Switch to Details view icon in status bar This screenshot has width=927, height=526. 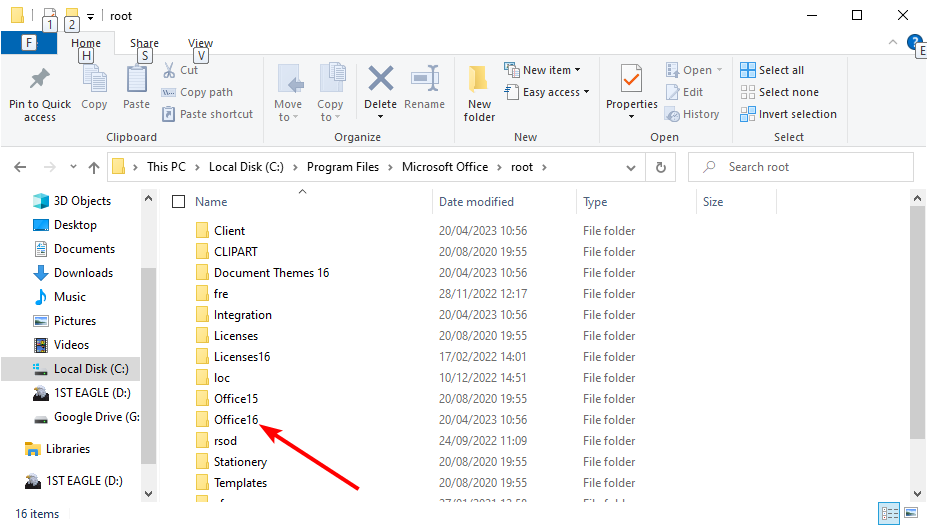[x=889, y=512]
